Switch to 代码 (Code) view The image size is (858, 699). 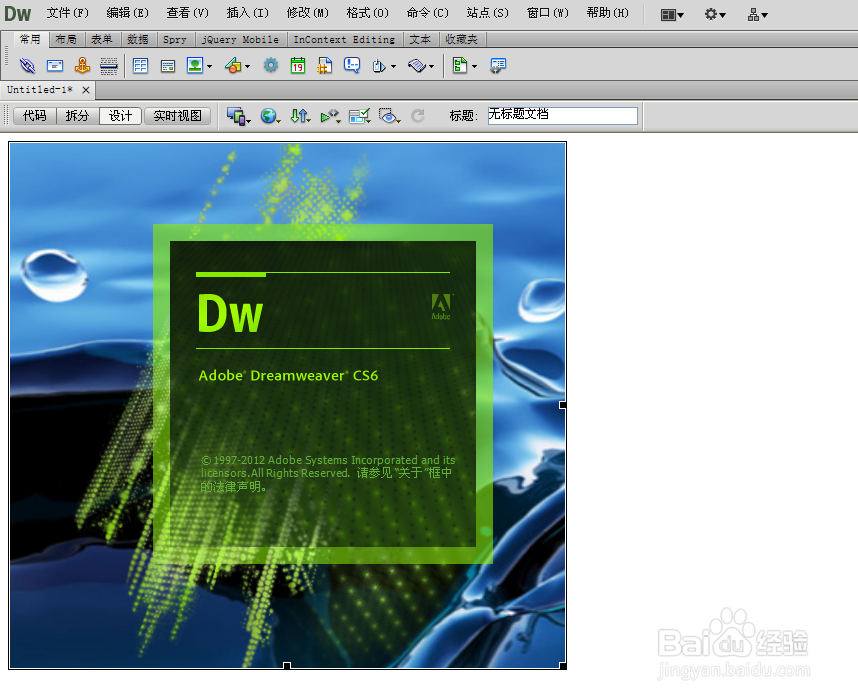point(34,116)
